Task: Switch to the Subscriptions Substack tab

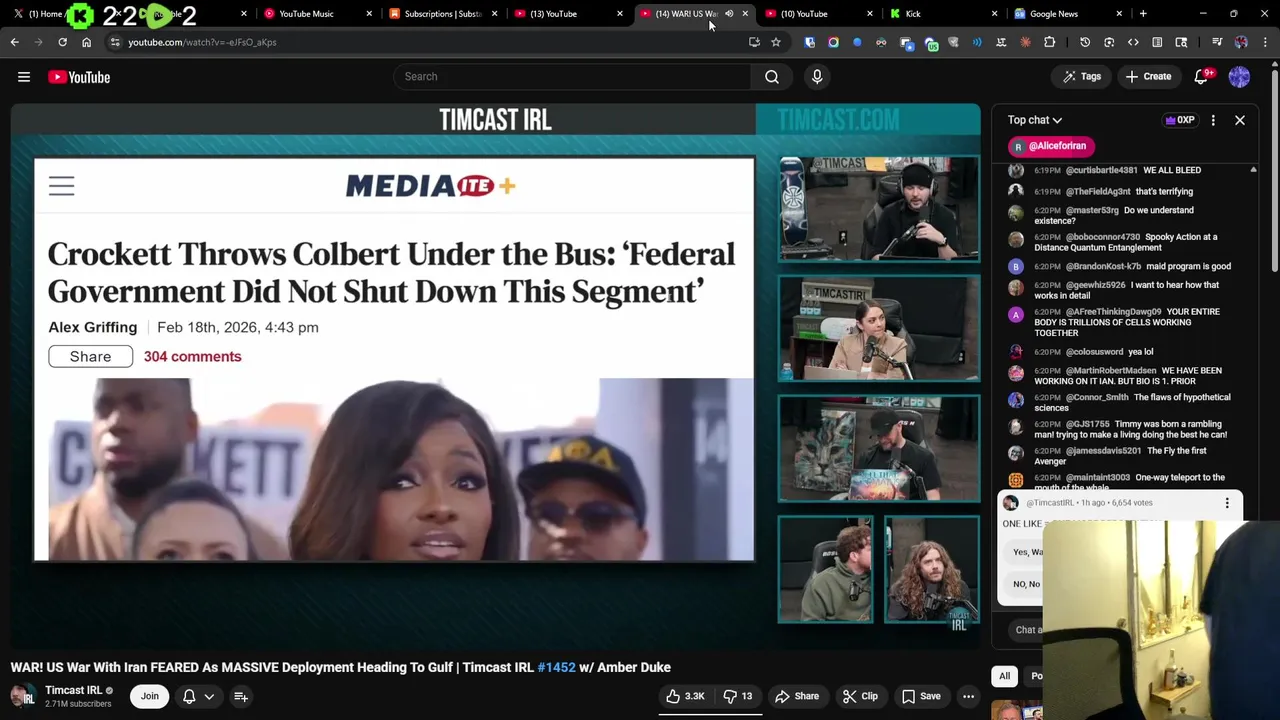Action: pyautogui.click(x=442, y=14)
